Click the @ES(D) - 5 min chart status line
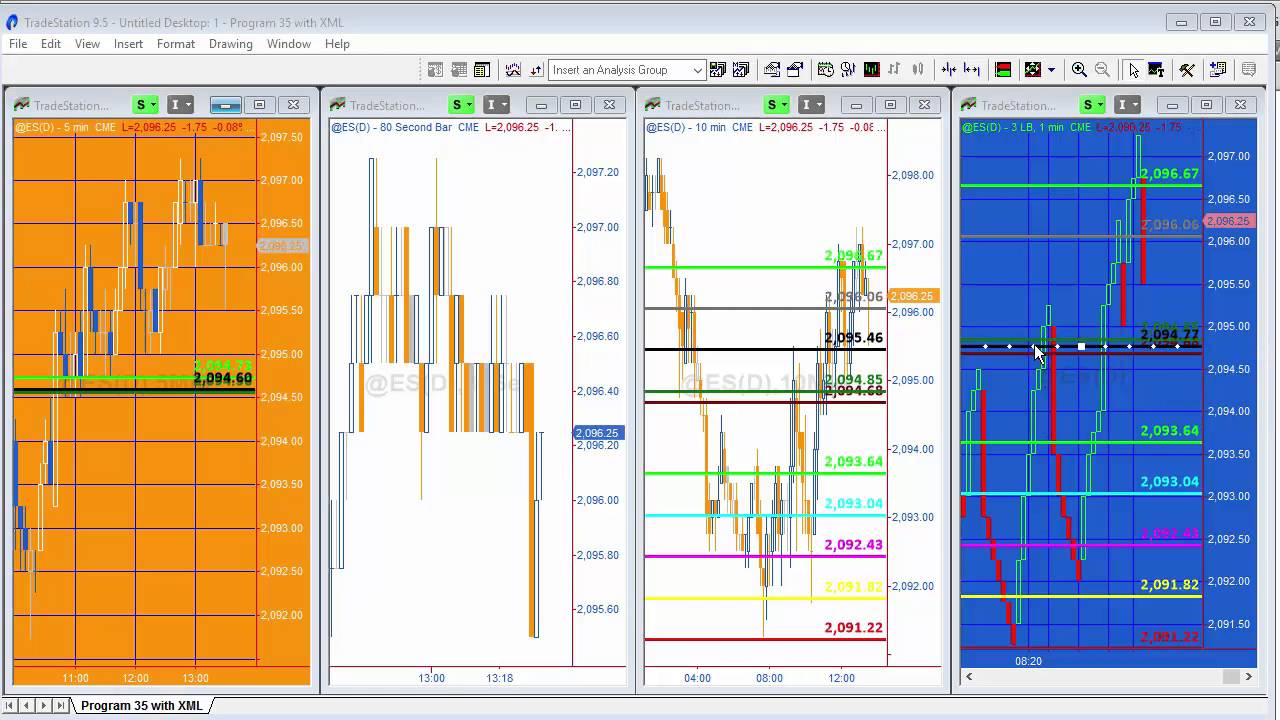Viewport: 1280px width, 720px height. (135, 127)
